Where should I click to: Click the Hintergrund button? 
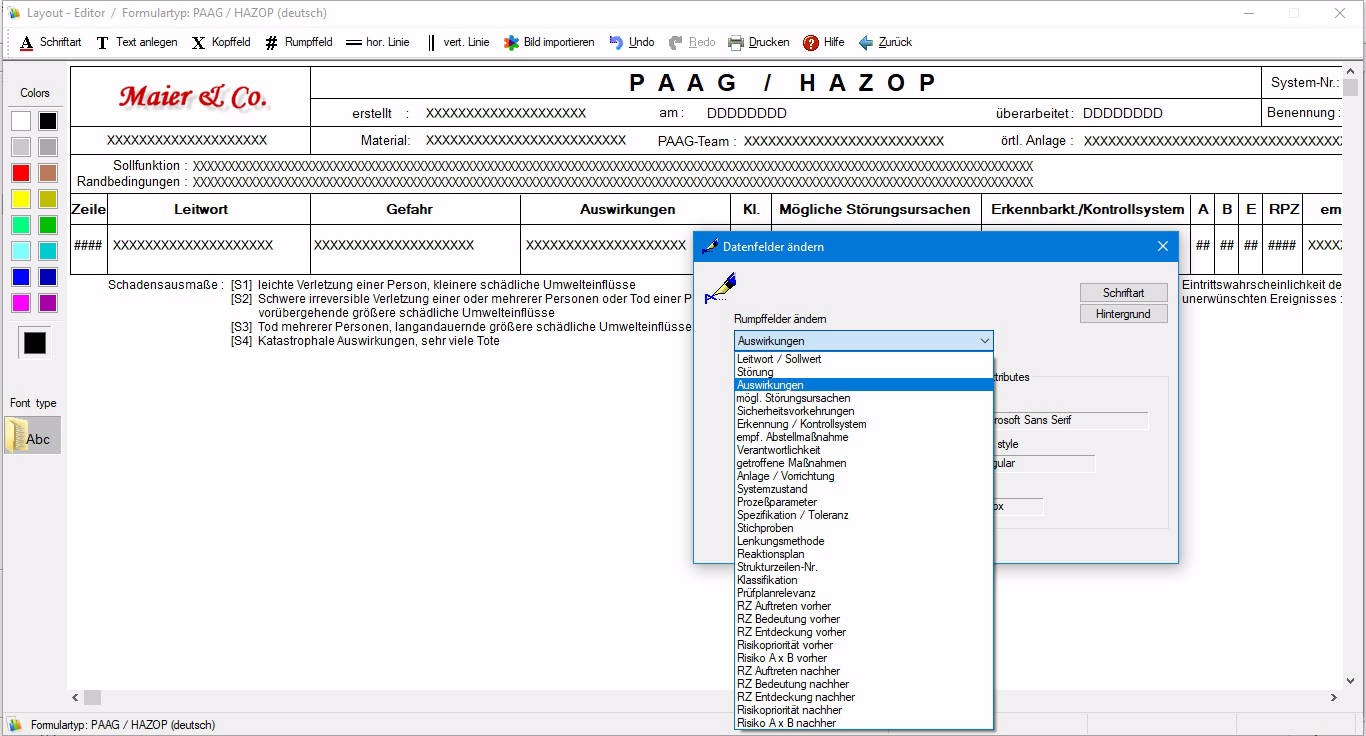[x=1123, y=314]
